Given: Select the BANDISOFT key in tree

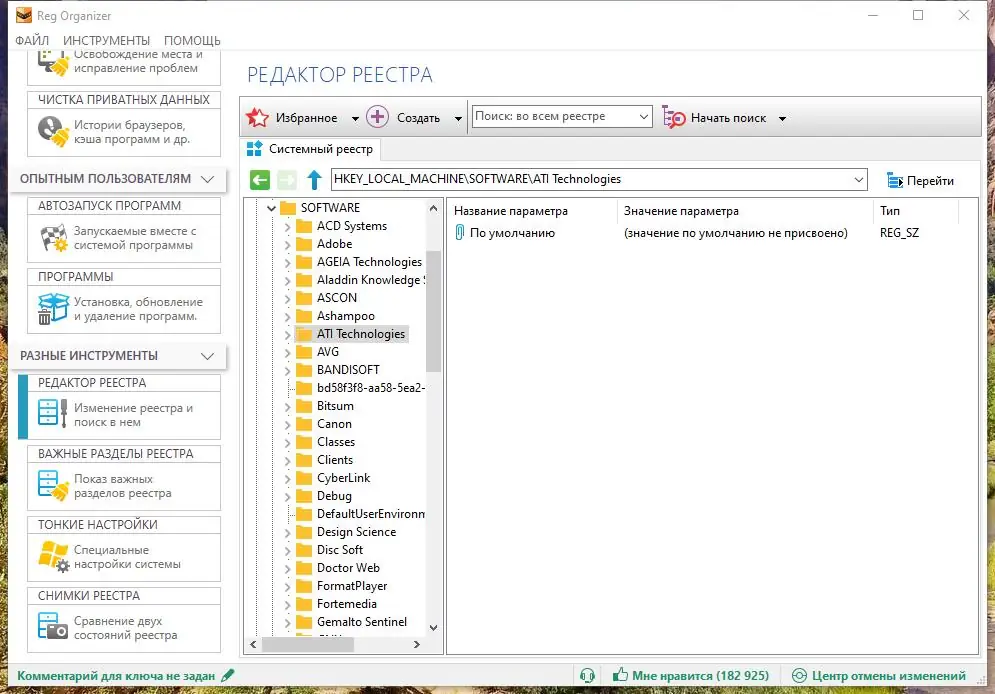Looking at the screenshot, I should coord(348,370).
